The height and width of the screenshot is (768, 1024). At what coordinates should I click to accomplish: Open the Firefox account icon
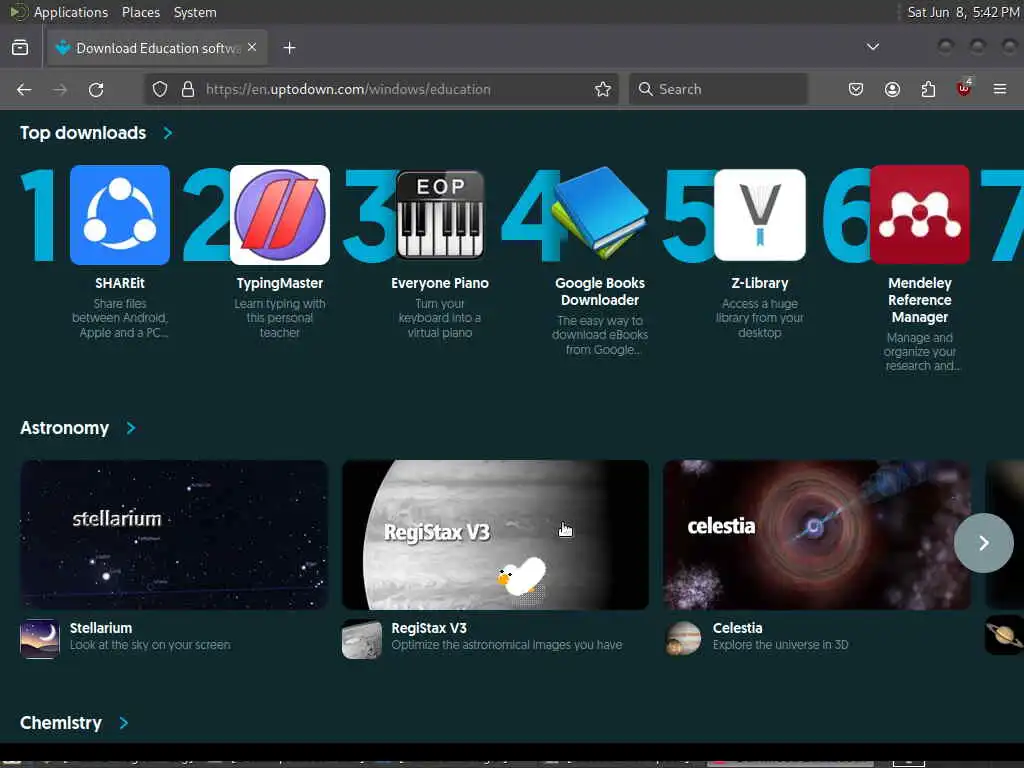[x=892, y=89]
